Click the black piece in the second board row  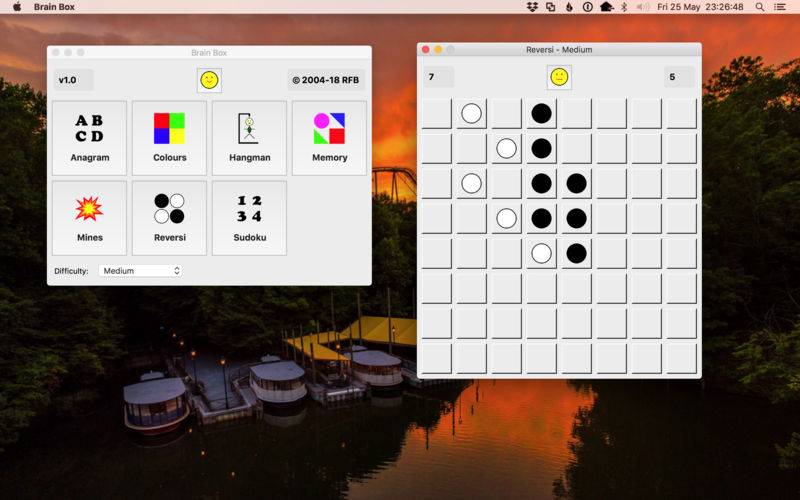(541, 148)
